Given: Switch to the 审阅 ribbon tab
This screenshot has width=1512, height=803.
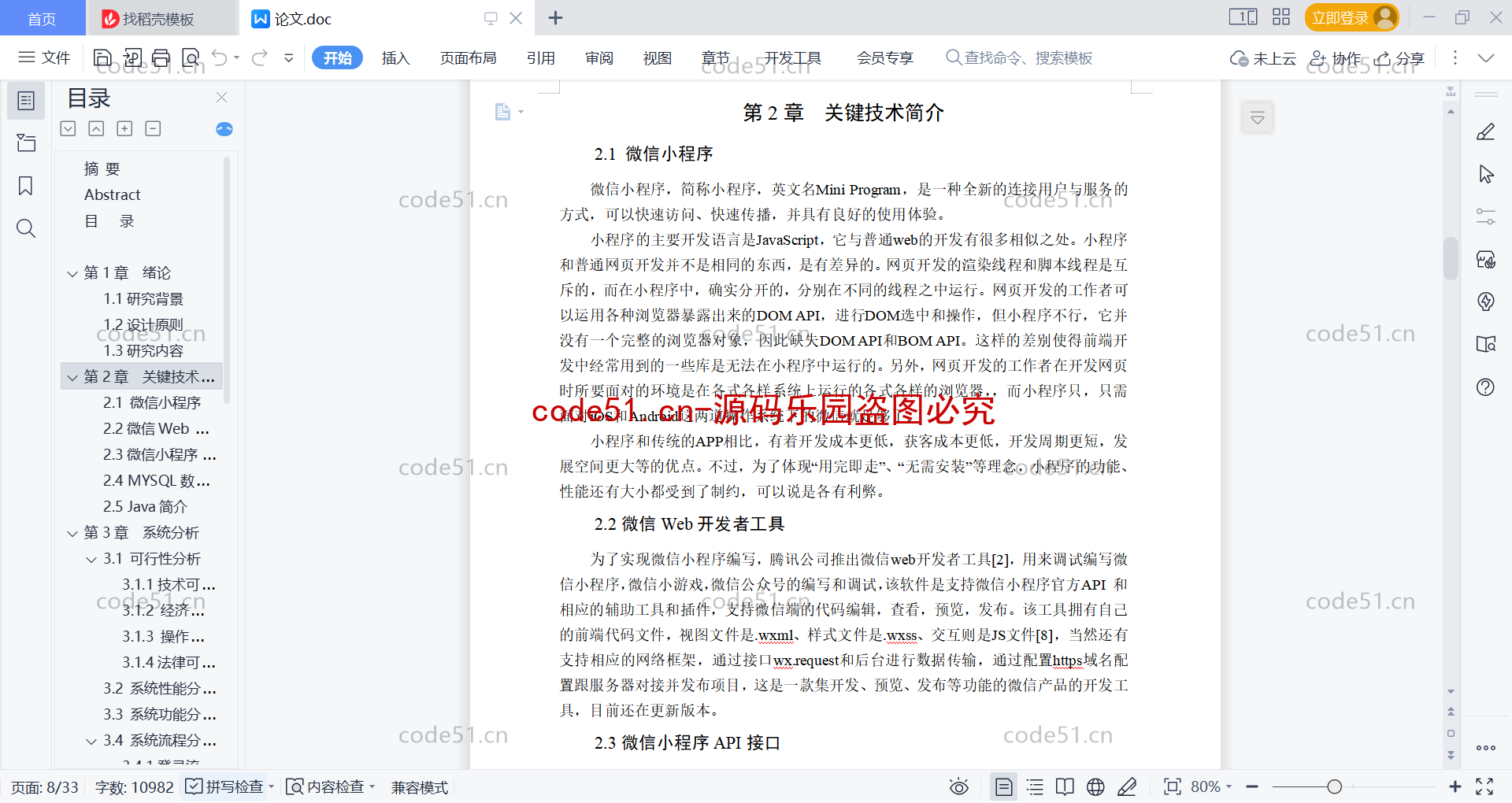Looking at the screenshot, I should click(x=599, y=57).
